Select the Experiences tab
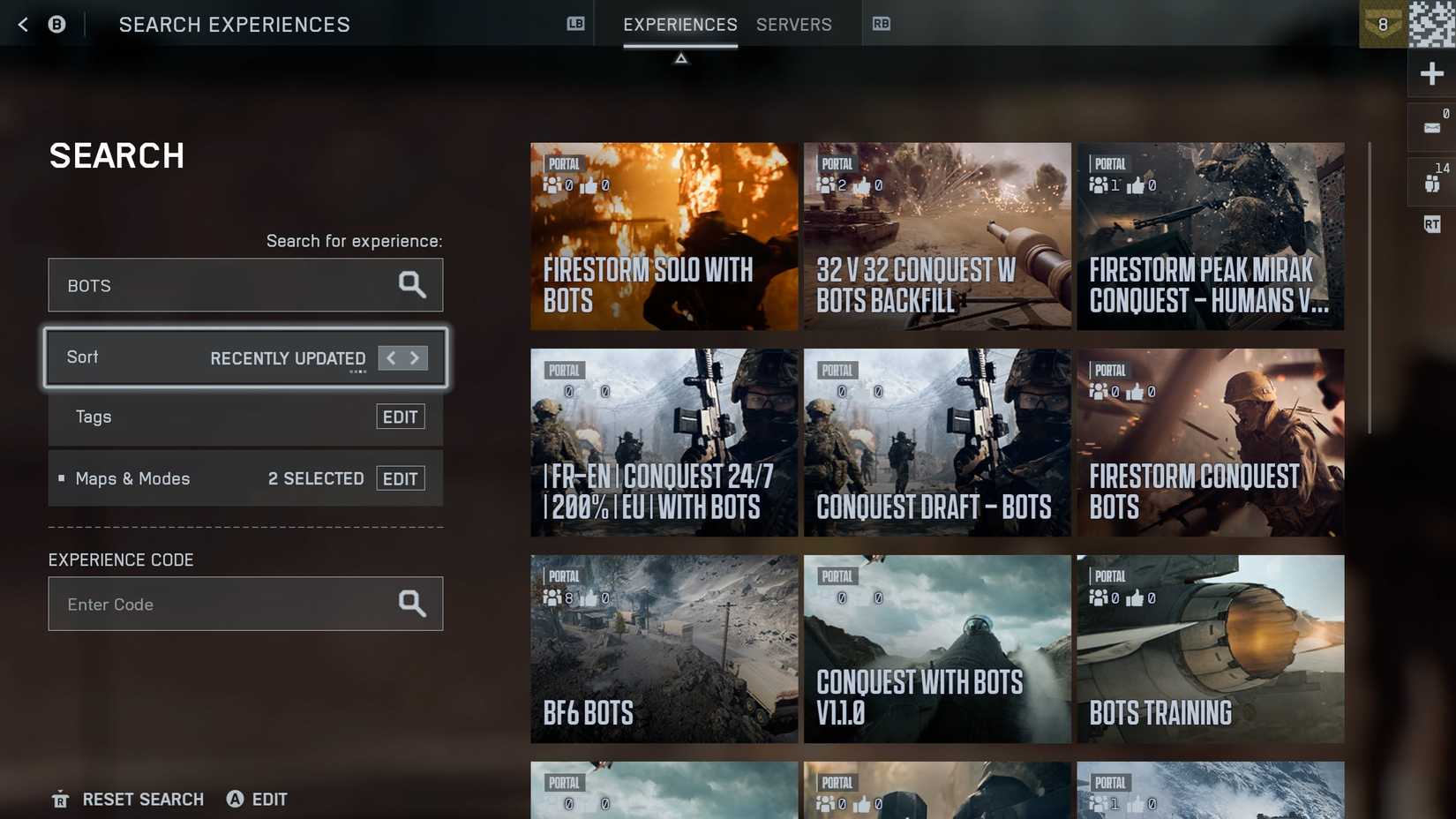The image size is (1456, 819). pos(679,25)
